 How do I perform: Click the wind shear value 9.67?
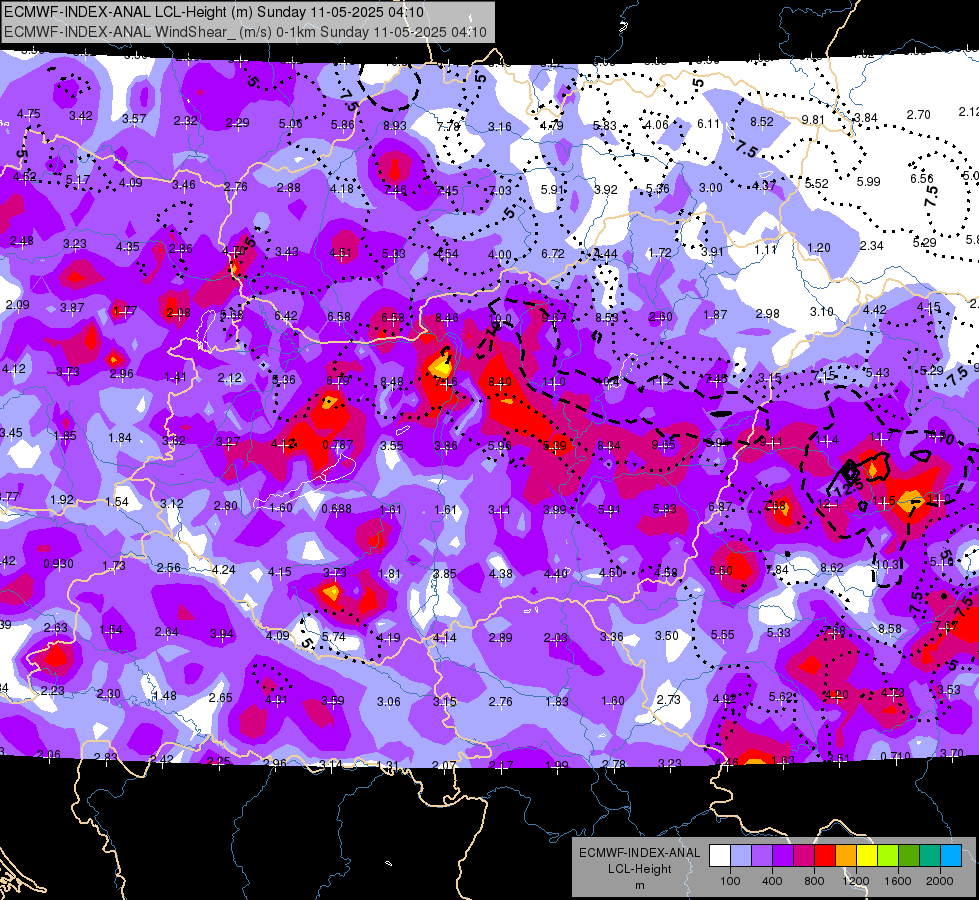[554, 317]
